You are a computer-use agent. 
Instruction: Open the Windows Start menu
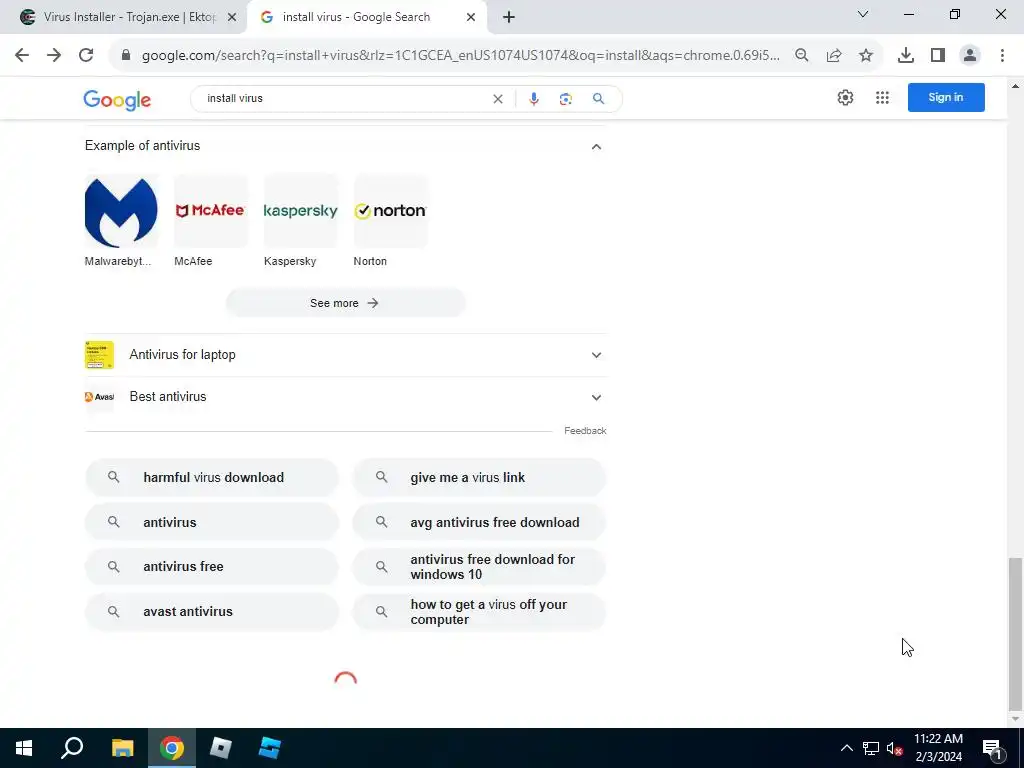coord(24,748)
